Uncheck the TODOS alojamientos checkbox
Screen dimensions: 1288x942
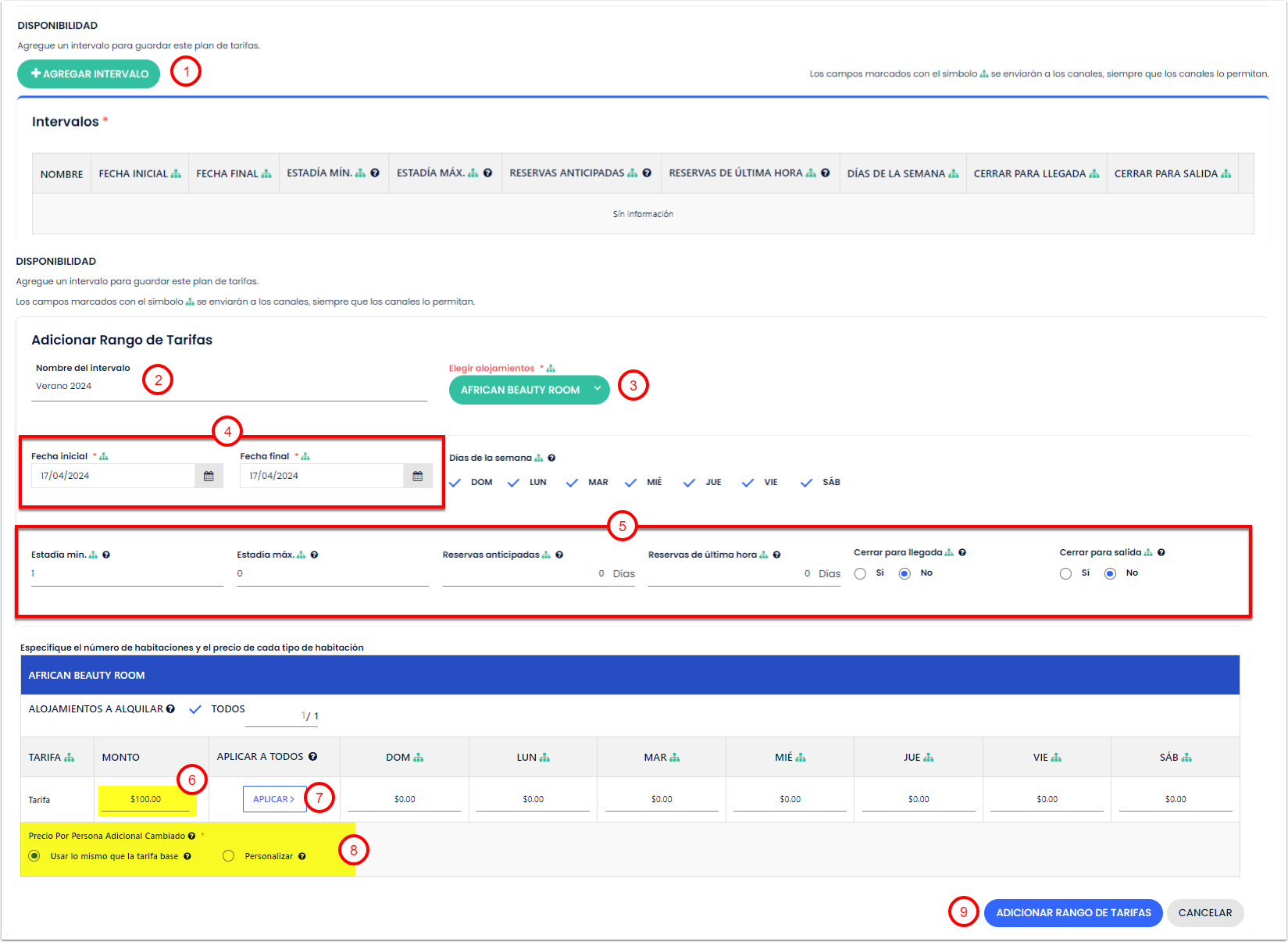pyautogui.click(x=195, y=709)
